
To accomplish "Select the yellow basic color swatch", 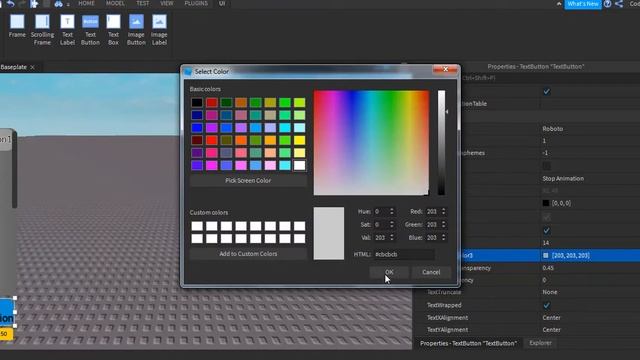I will 299,140.
